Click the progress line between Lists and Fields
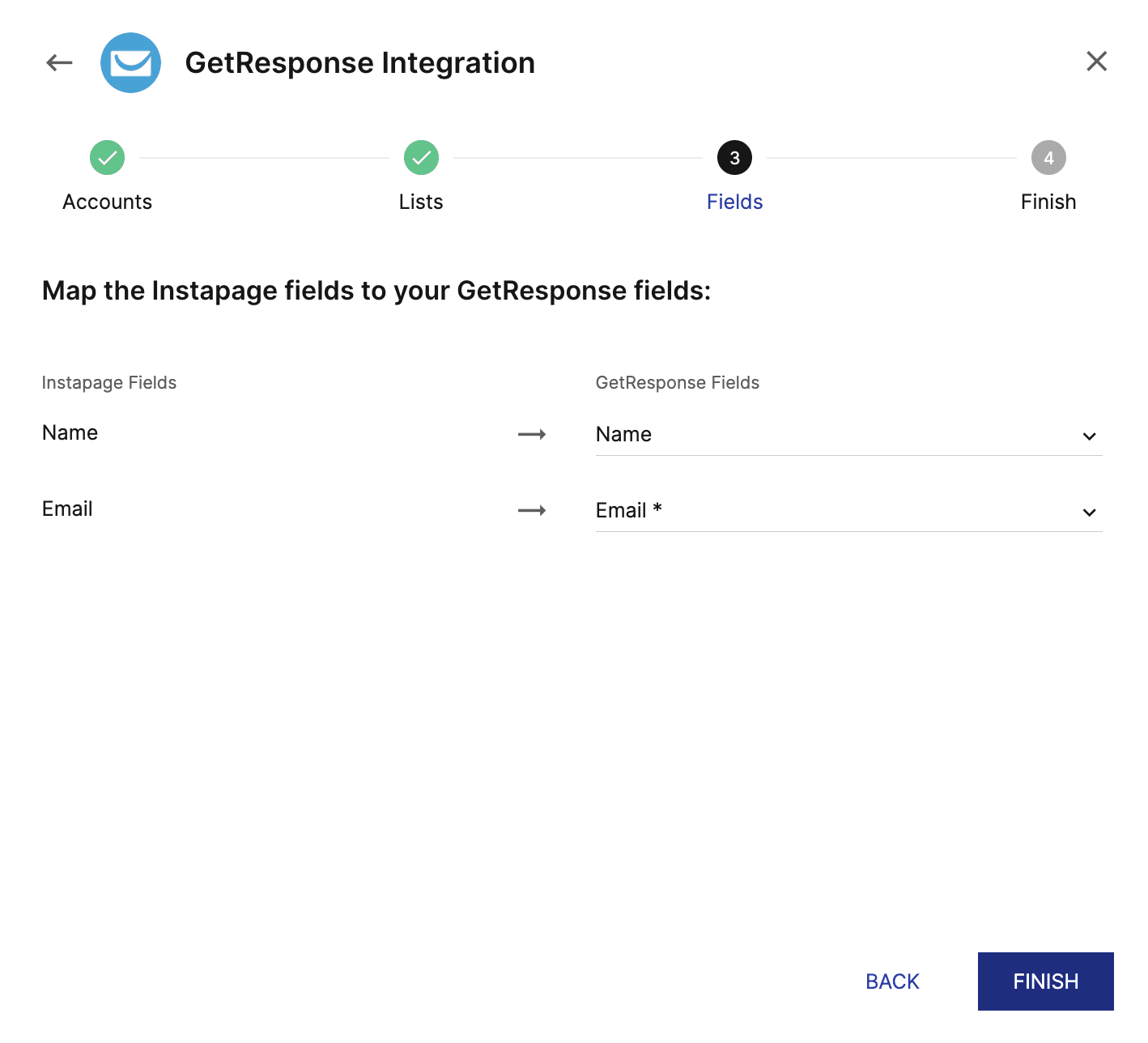This screenshot has height=1043, width=1148. click(x=577, y=157)
